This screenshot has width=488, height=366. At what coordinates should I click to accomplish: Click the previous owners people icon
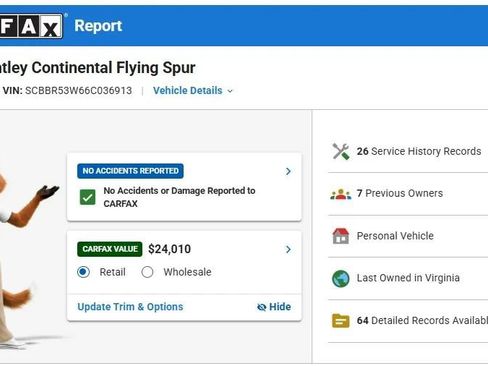click(x=341, y=194)
